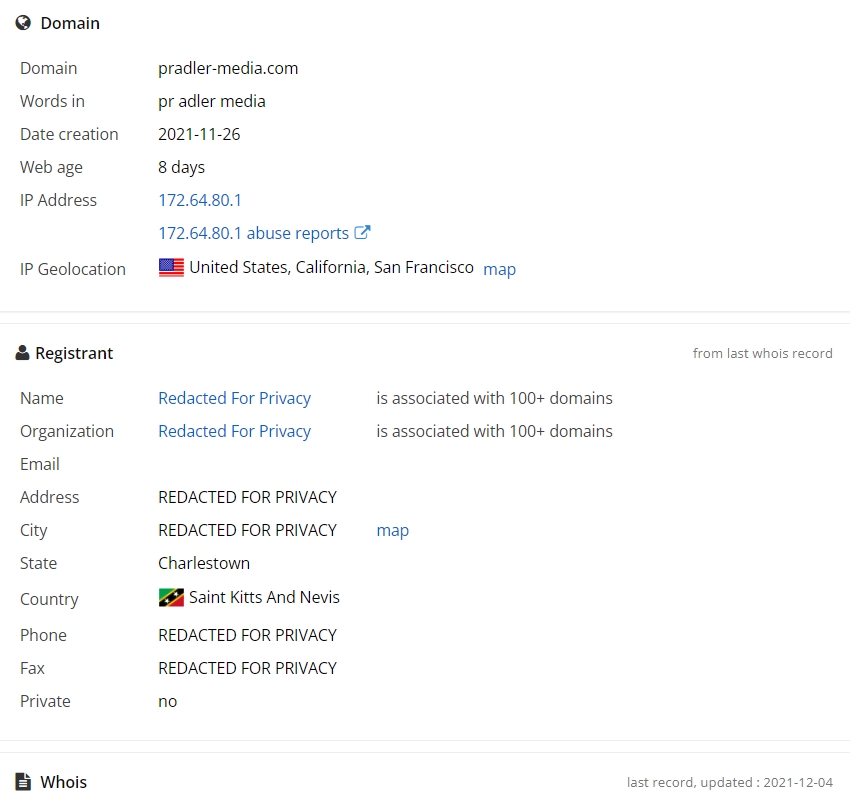Click the Charlestown state value
850x807 pixels.
tap(204, 563)
